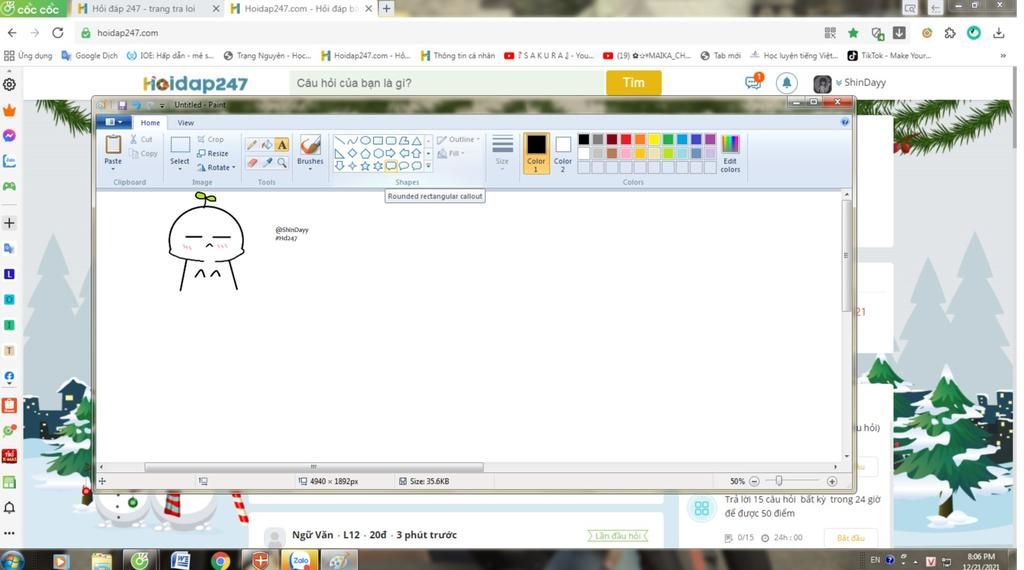1024x570 pixels.
Task: Pick the red color swatch in palette
Action: [x=626, y=139]
